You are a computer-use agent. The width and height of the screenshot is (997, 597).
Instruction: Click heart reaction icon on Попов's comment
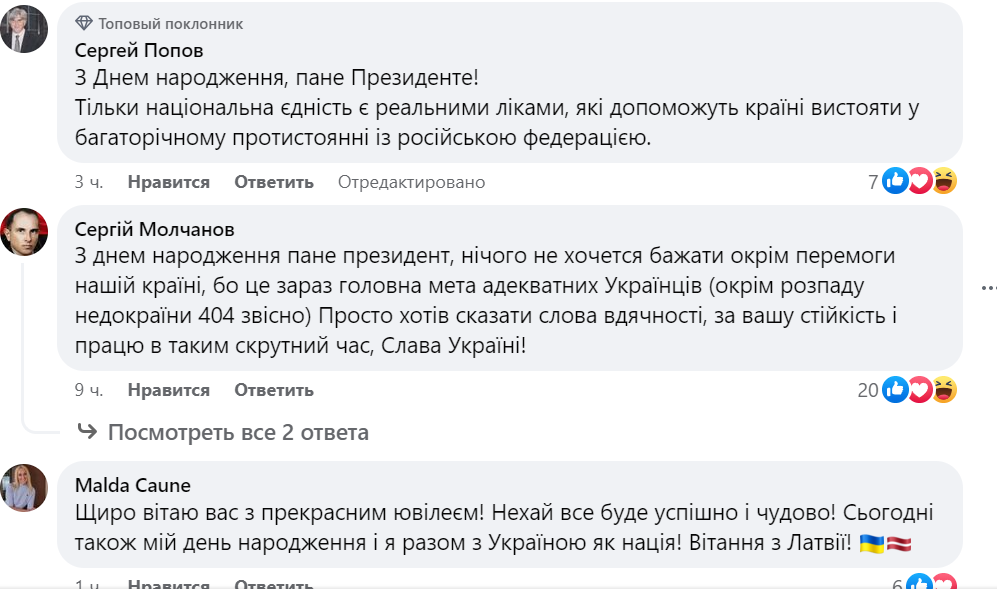[x=920, y=181]
